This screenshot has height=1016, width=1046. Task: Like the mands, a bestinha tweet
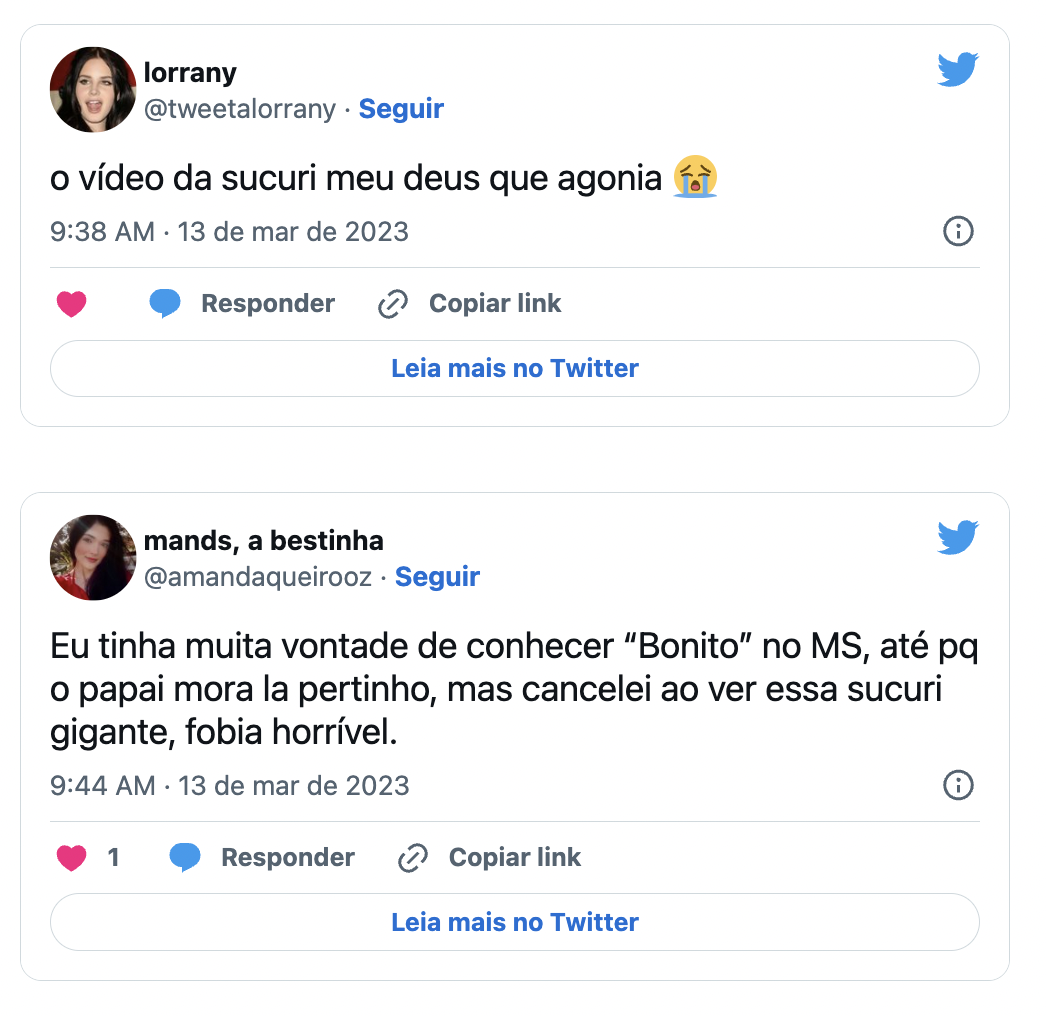(71, 858)
